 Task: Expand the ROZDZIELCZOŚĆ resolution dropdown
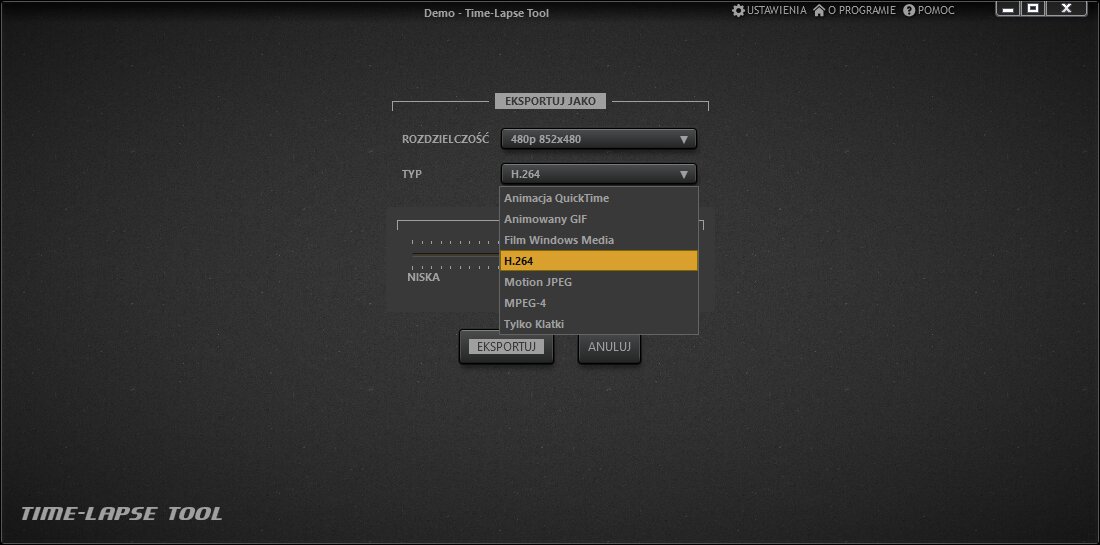coord(598,139)
